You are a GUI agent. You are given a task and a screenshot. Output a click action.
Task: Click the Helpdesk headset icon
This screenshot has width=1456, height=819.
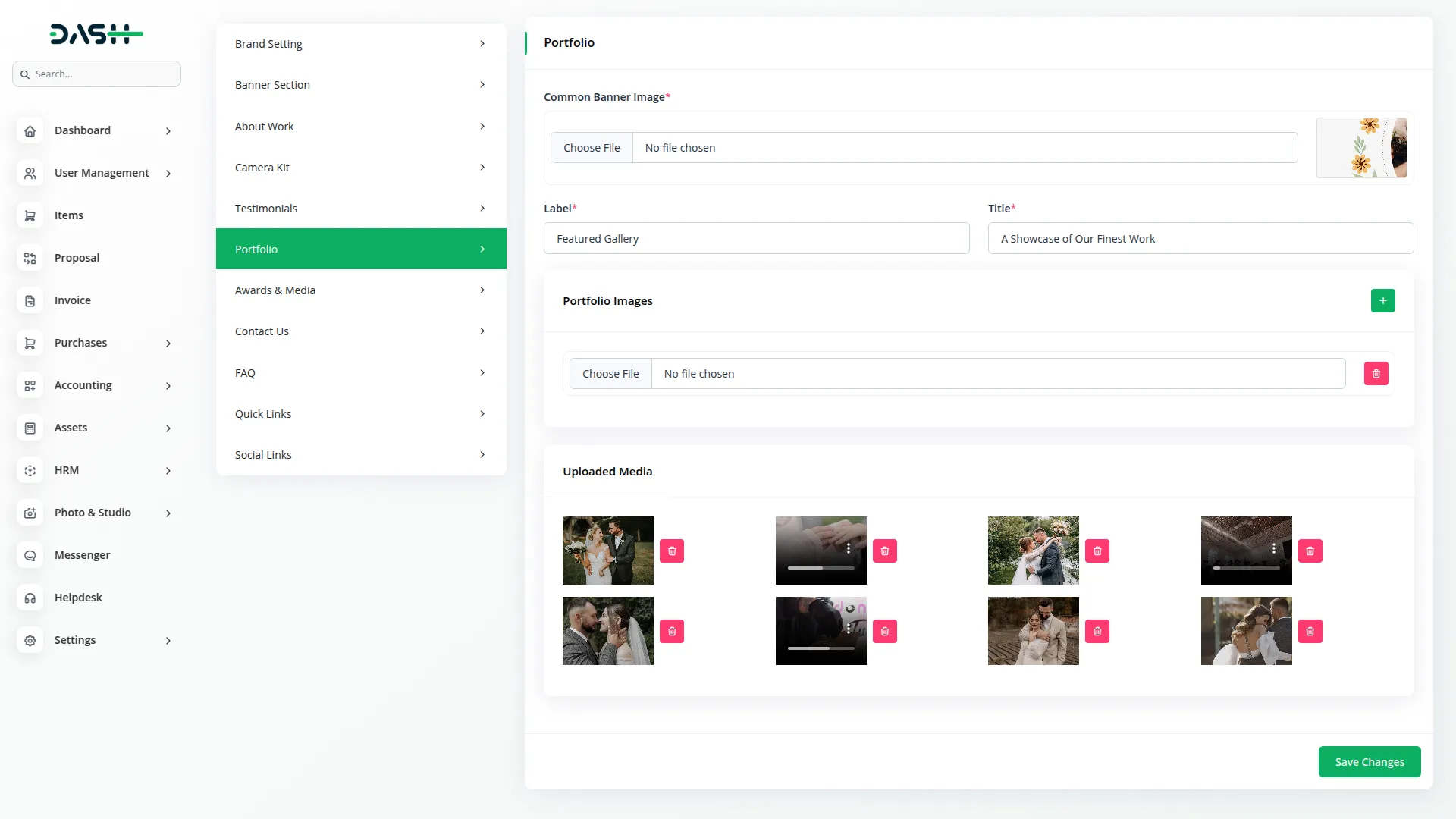pos(30,598)
